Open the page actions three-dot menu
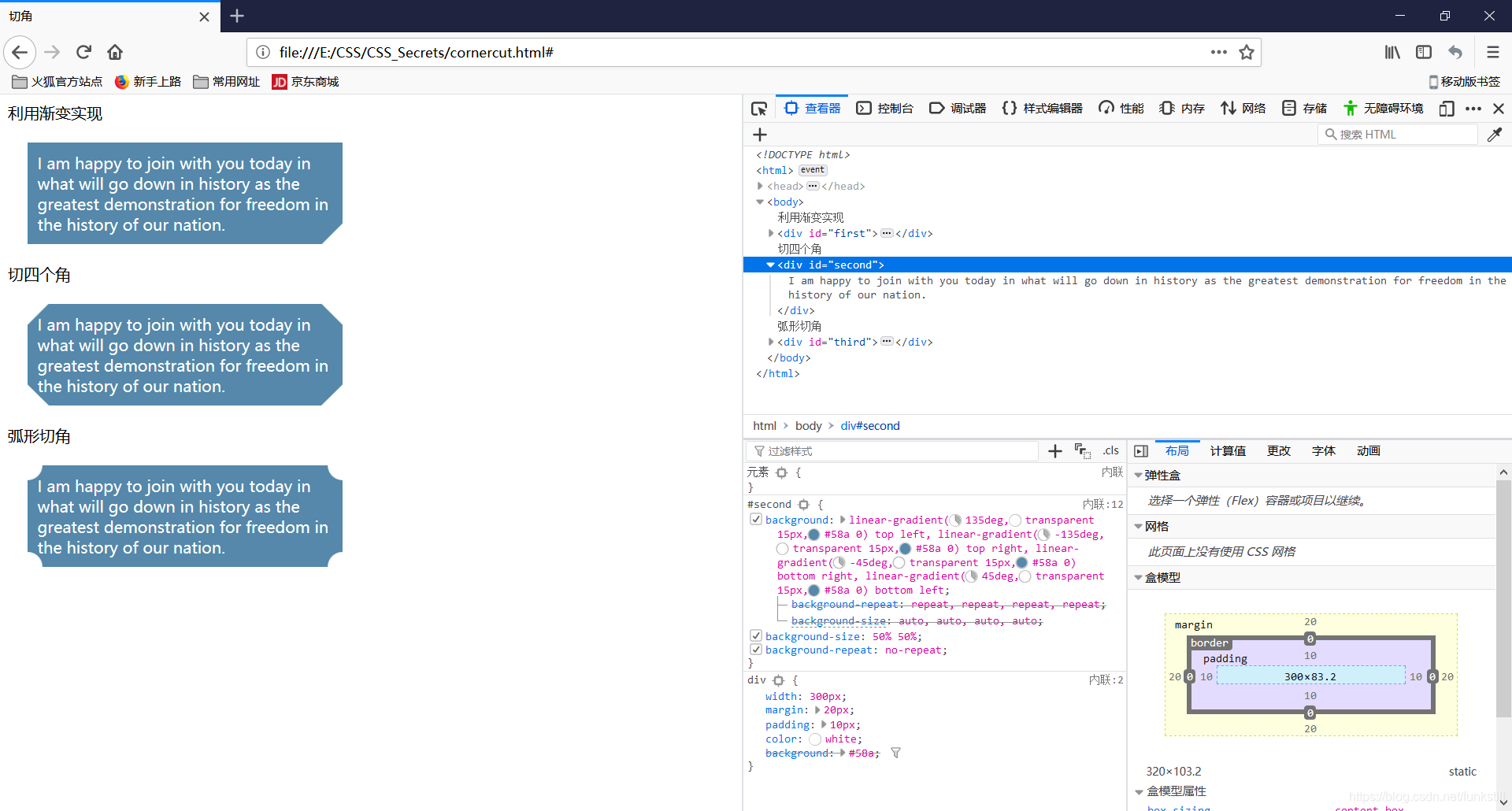The height and width of the screenshot is (811, 1512). [x=1218, y=52]
